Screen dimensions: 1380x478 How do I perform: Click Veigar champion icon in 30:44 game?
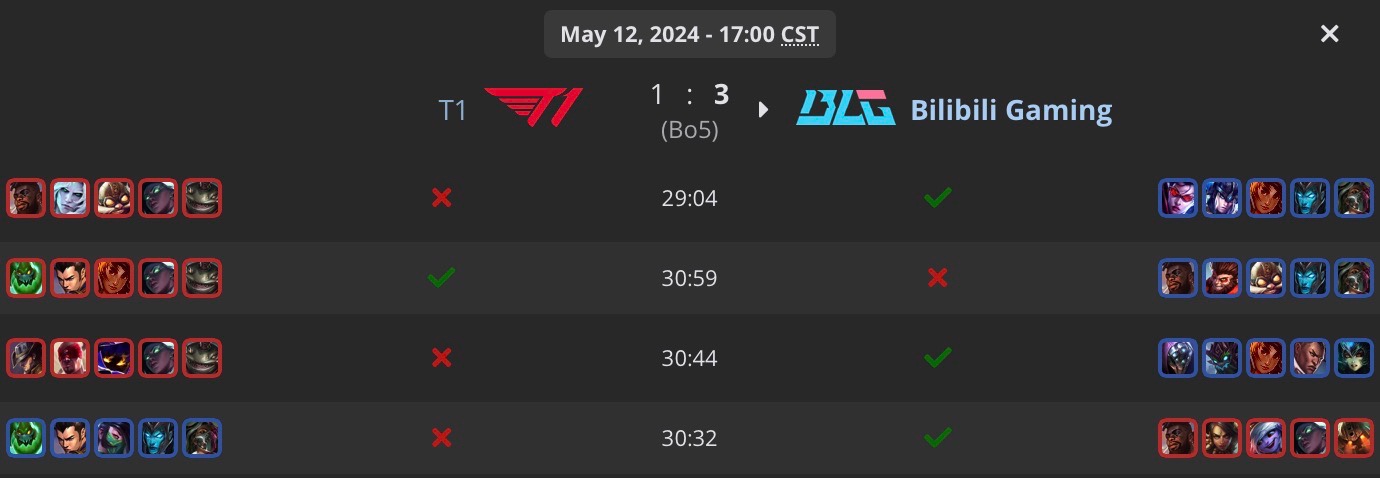tap(114, 358)
